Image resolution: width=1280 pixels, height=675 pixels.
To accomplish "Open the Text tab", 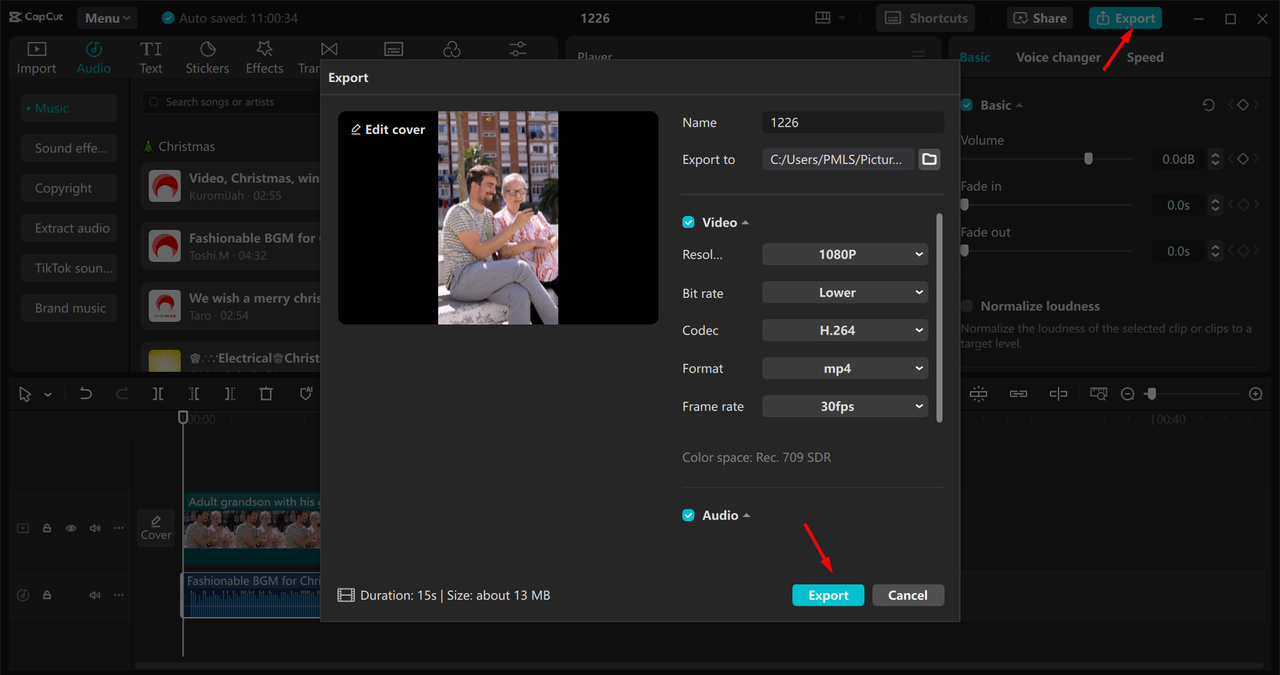I will [x=151, y=57].
